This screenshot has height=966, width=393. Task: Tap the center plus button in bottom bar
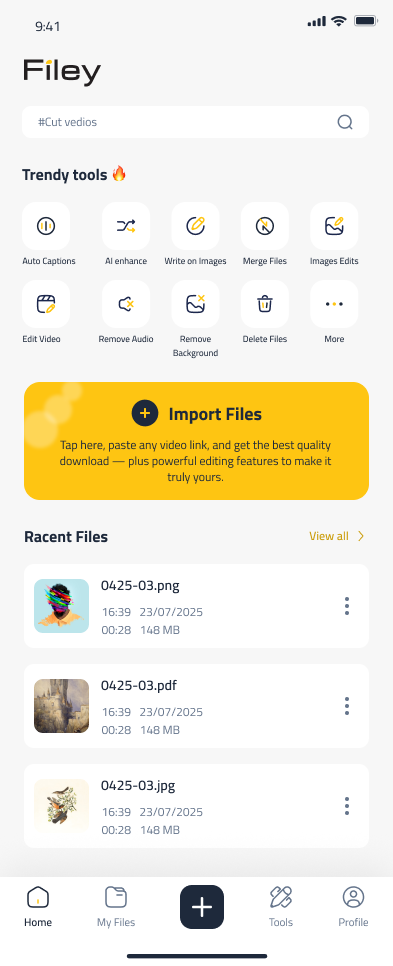pyautogui.click(x=202, y=907)
